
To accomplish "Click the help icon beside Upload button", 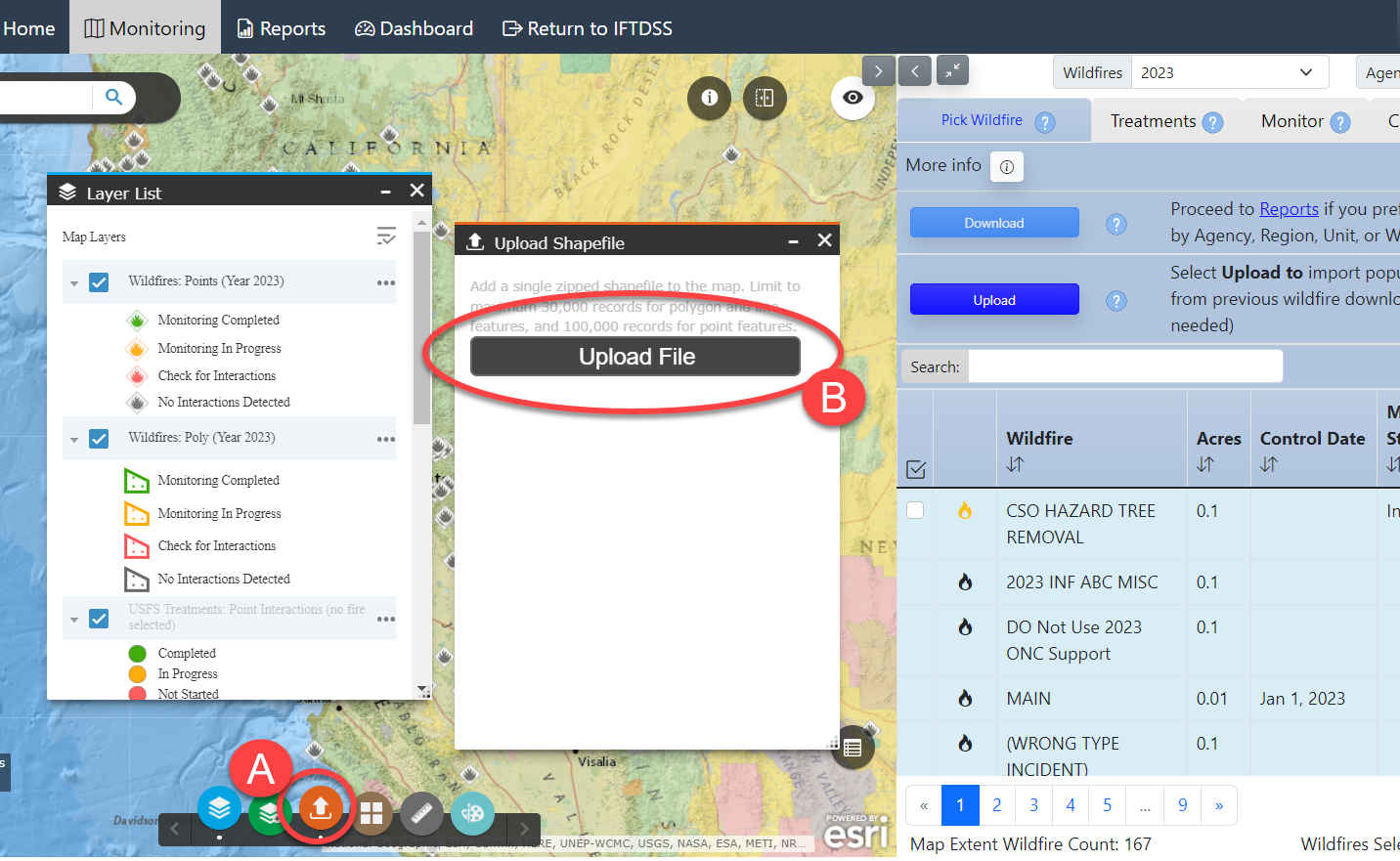I will pyautogui.click(x=1116, y=301).
